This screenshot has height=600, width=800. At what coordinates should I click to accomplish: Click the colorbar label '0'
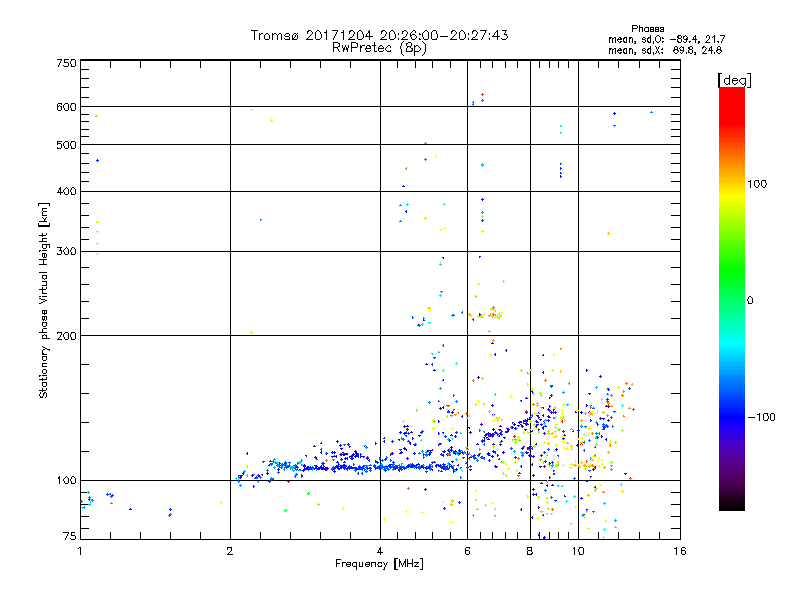point(749,300)
